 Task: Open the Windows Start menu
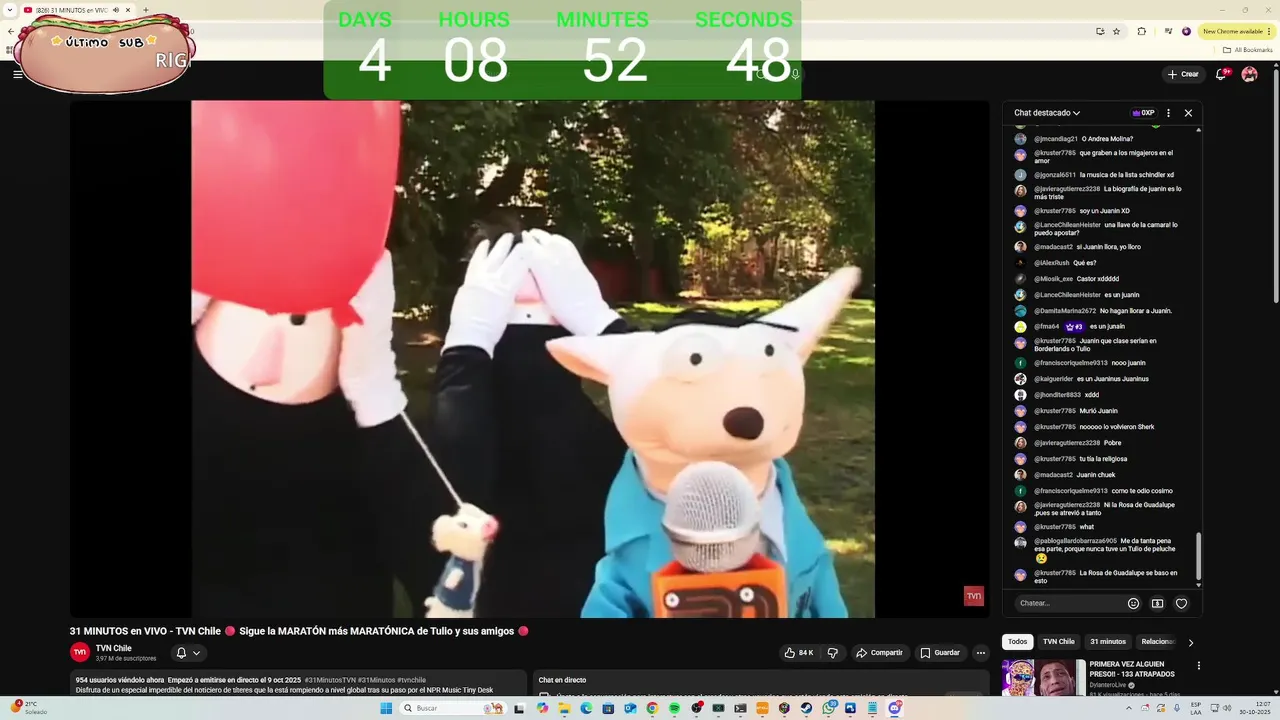pos(386,708)
